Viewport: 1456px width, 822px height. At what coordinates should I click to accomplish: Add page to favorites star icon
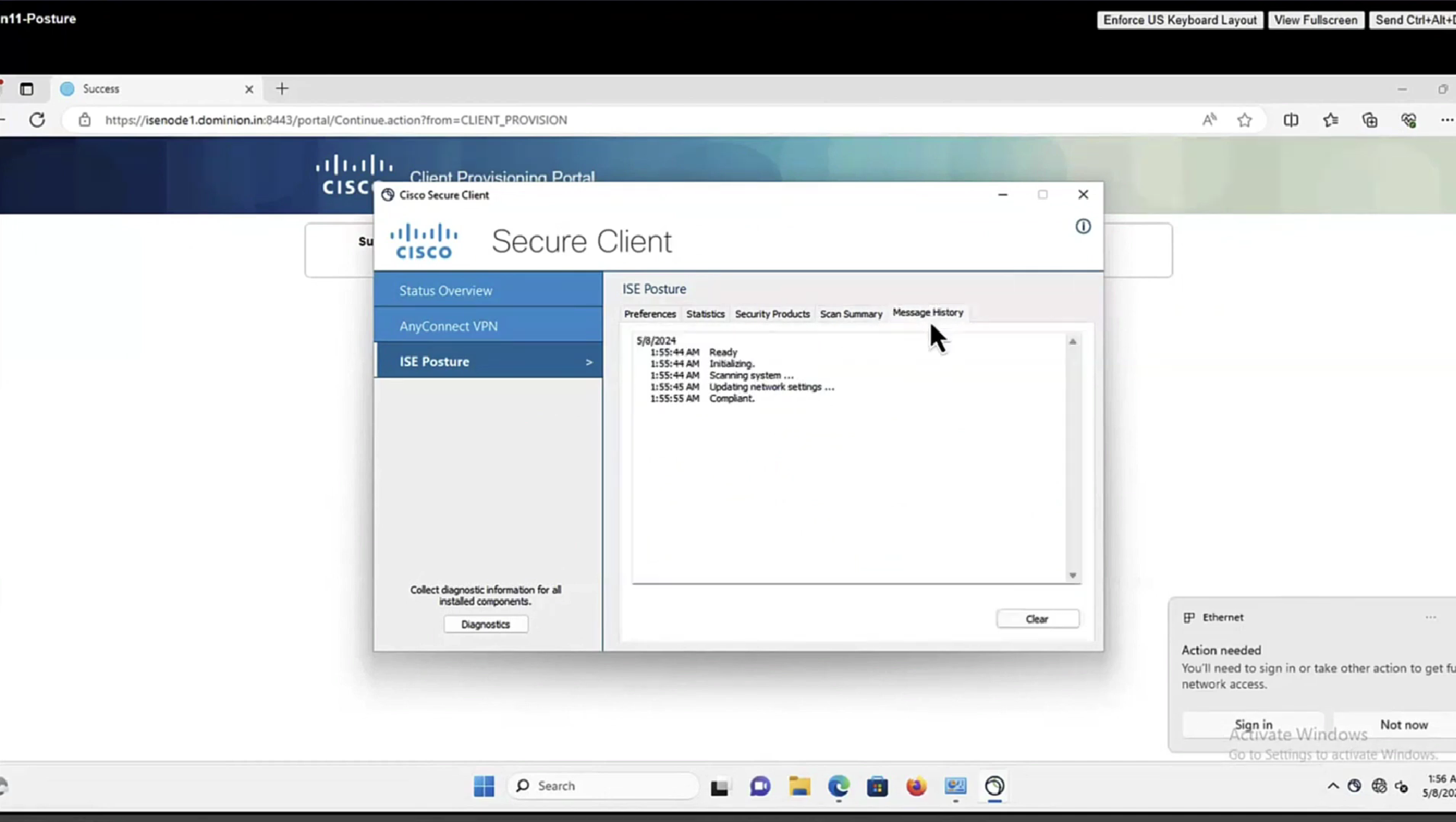1244,120
